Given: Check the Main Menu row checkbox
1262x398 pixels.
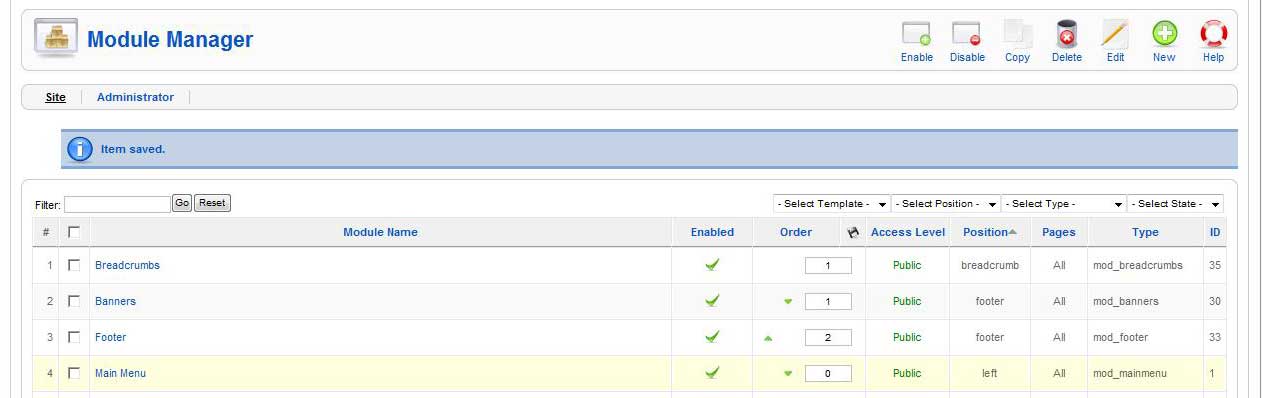Looking at the screenshot, I should pos(74,373).
